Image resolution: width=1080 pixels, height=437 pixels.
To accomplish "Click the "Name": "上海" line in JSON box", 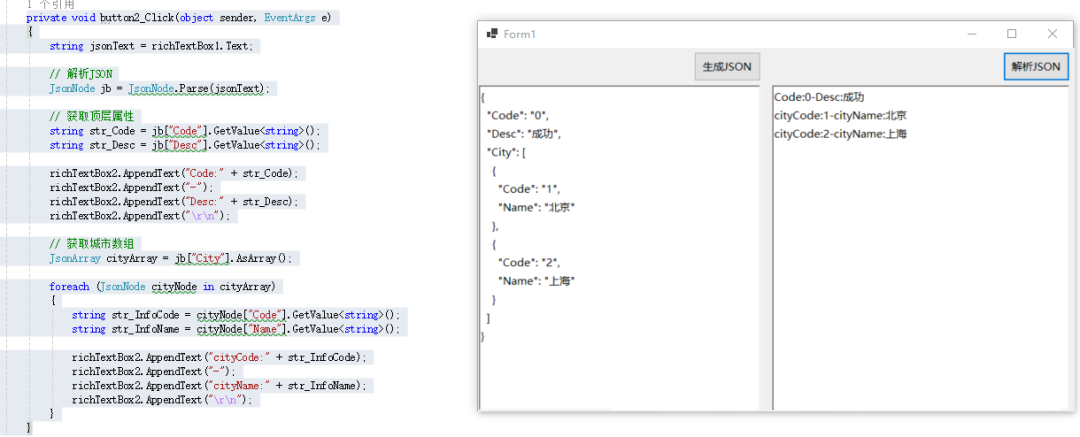I will pyautogui.click(x=537, y=281).
